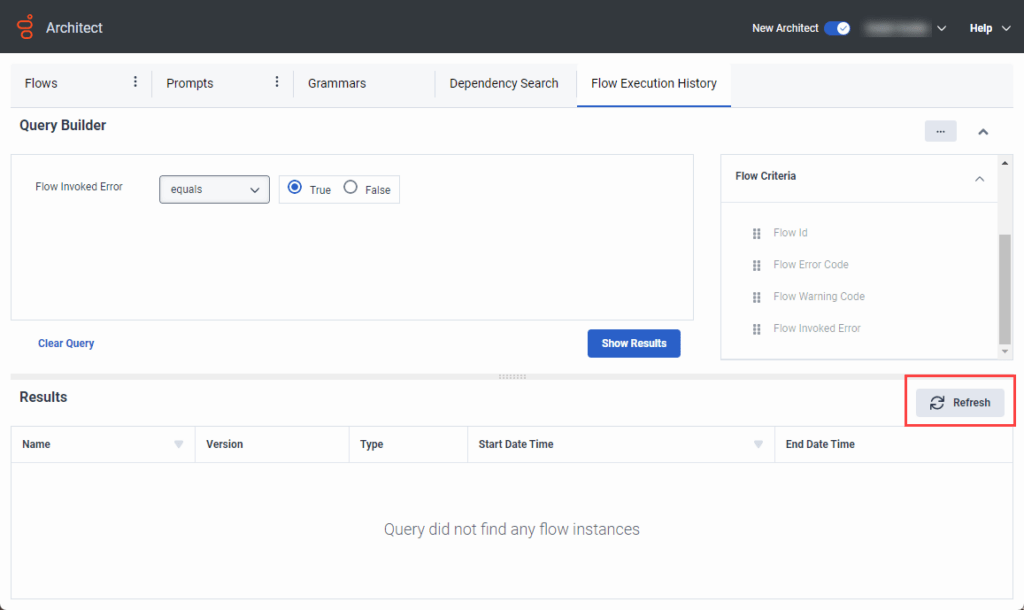Screen dimensions: 1024x610
Task: Open the Prompts kebab menu
Action: 276,82
